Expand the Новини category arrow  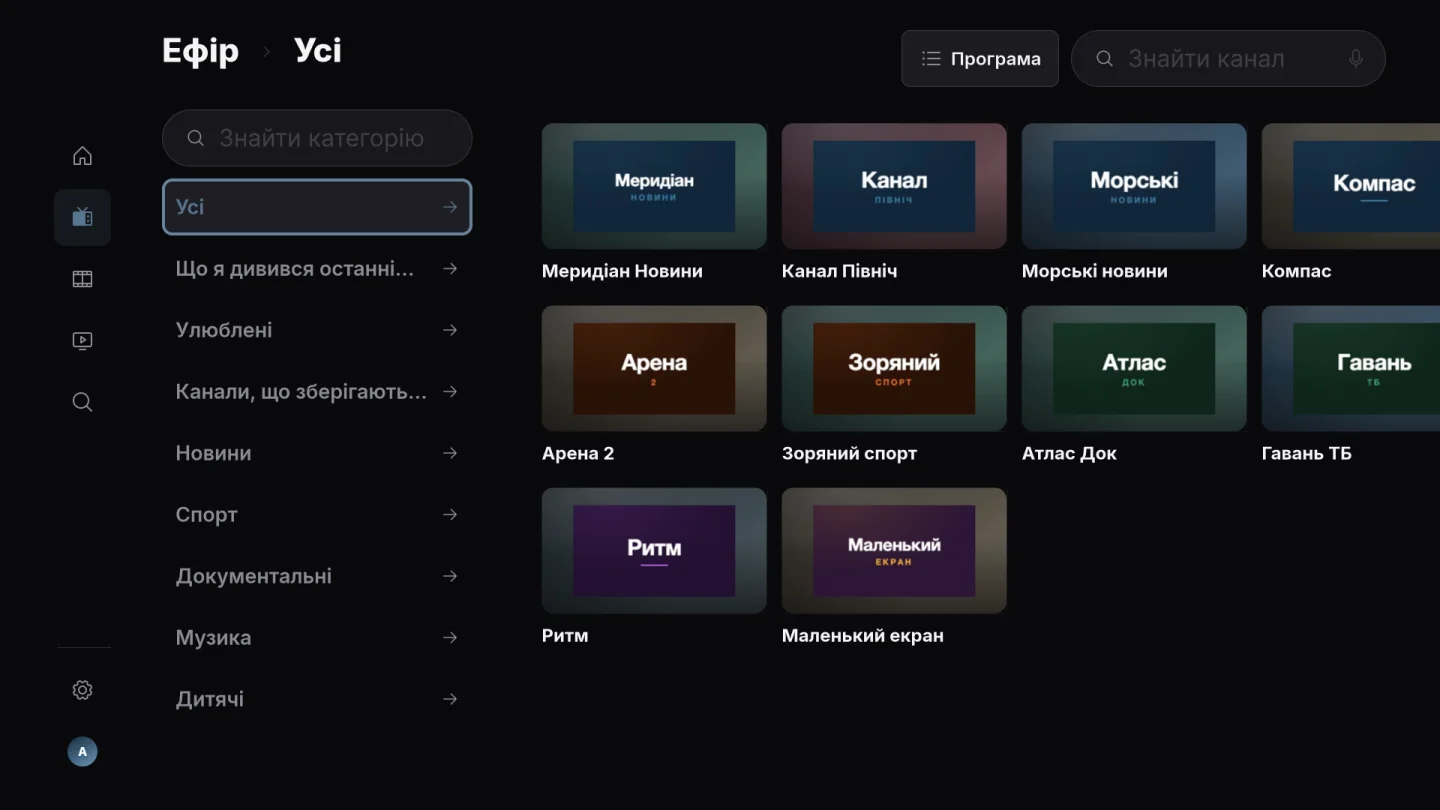pos(450,453)
